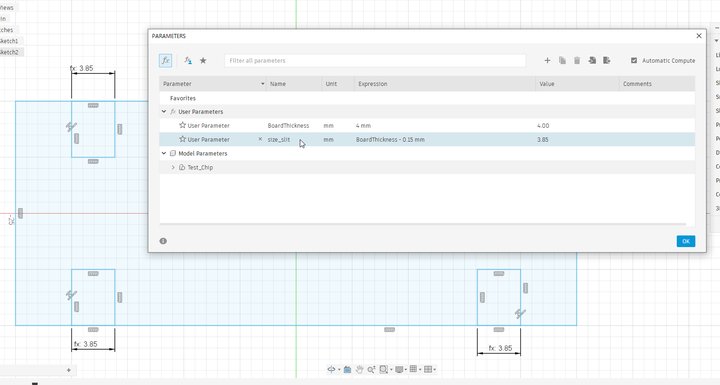
Task: Select the BoardThickness name cell
Action: click(x=288, y=125)
